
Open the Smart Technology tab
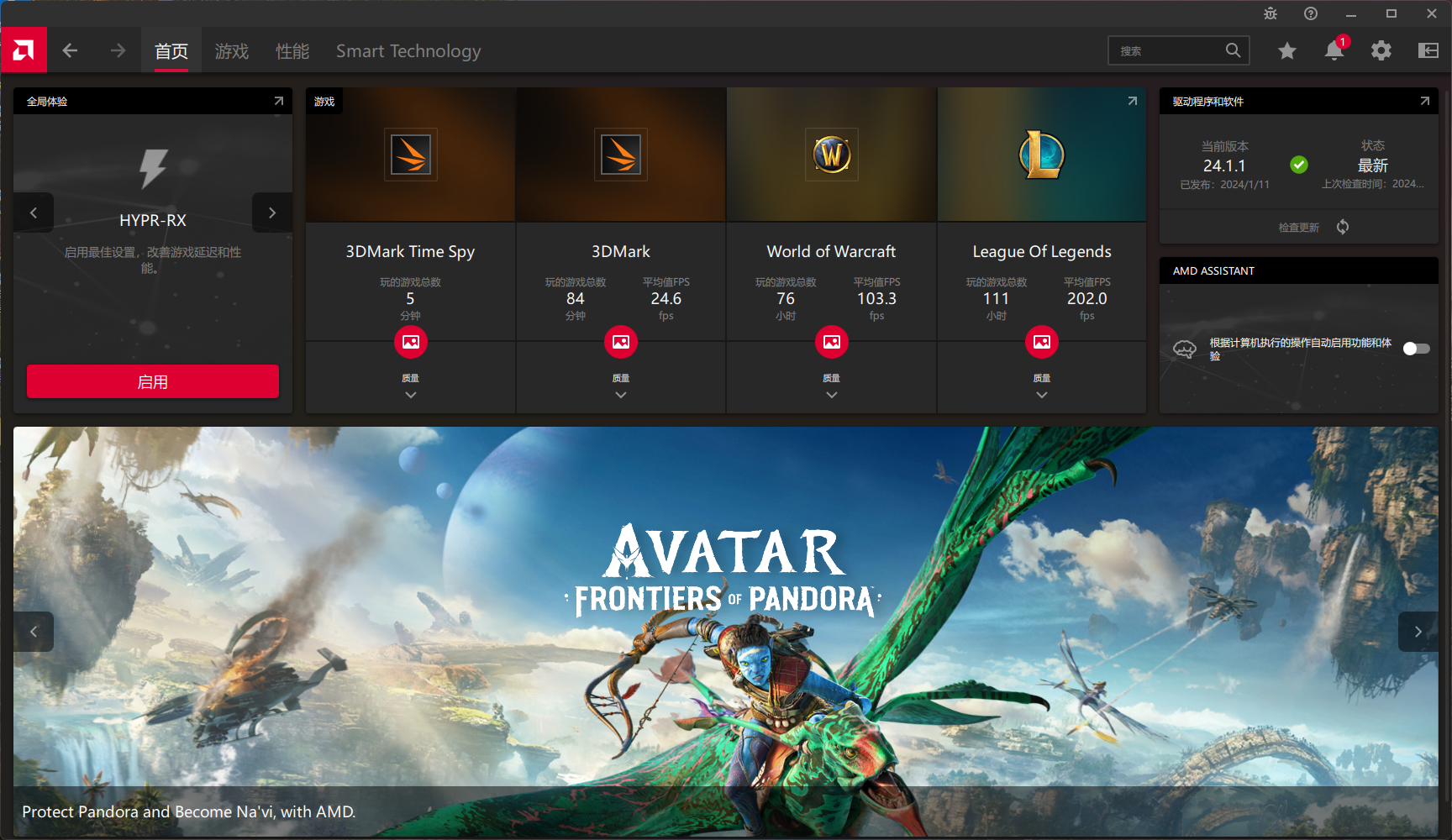[x=408, y=51]
